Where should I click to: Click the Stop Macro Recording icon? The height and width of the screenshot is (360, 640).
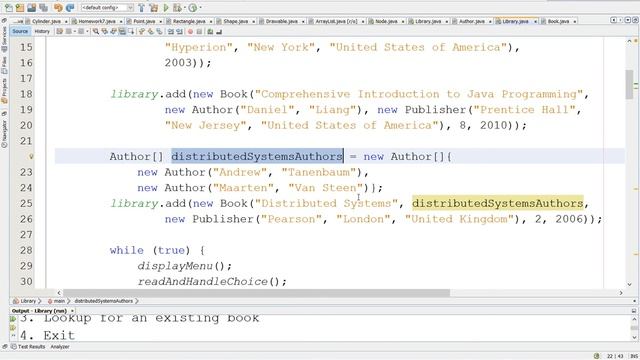pos(199,31)
